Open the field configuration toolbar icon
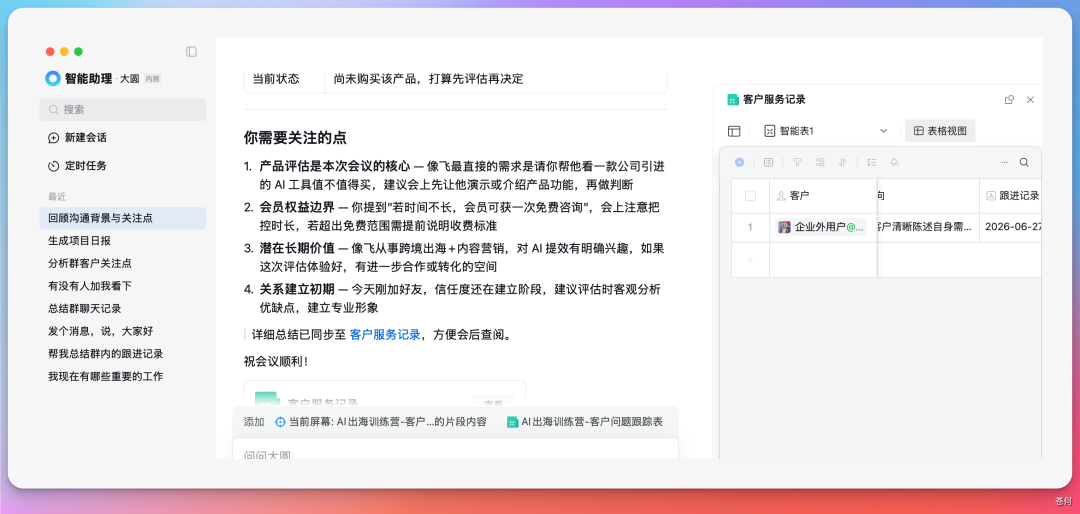Image resolution: width=1080 pixels, height=514 pixels. (769, 163)
